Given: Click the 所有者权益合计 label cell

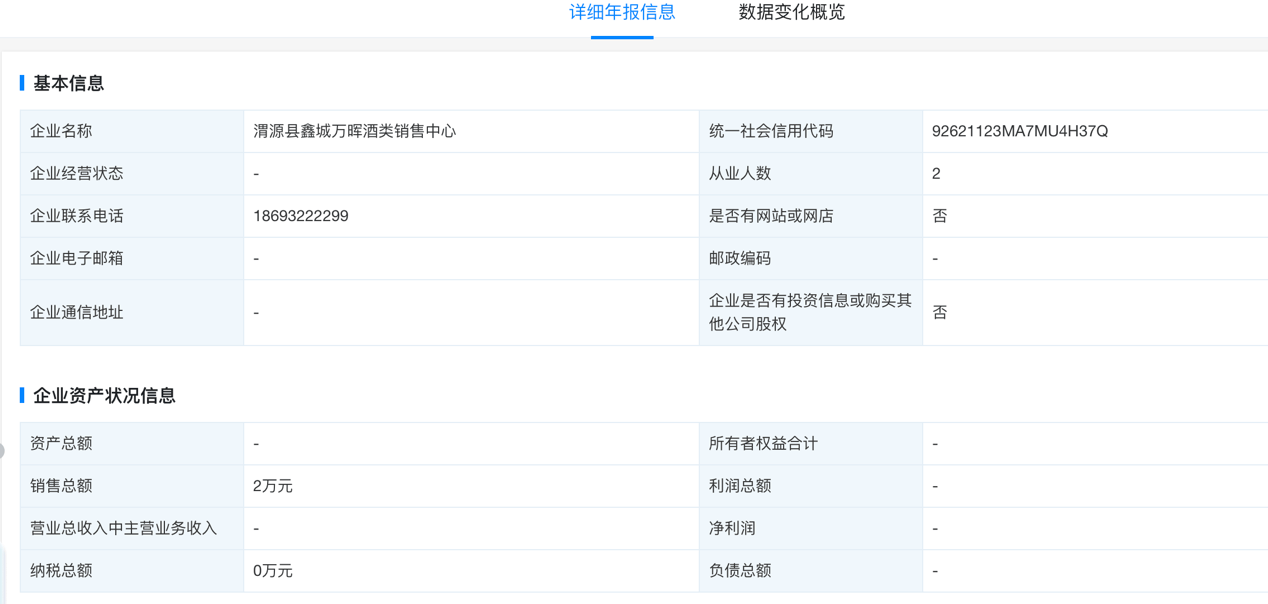Looking at the screenshot, I should click(x=810, y=443).
